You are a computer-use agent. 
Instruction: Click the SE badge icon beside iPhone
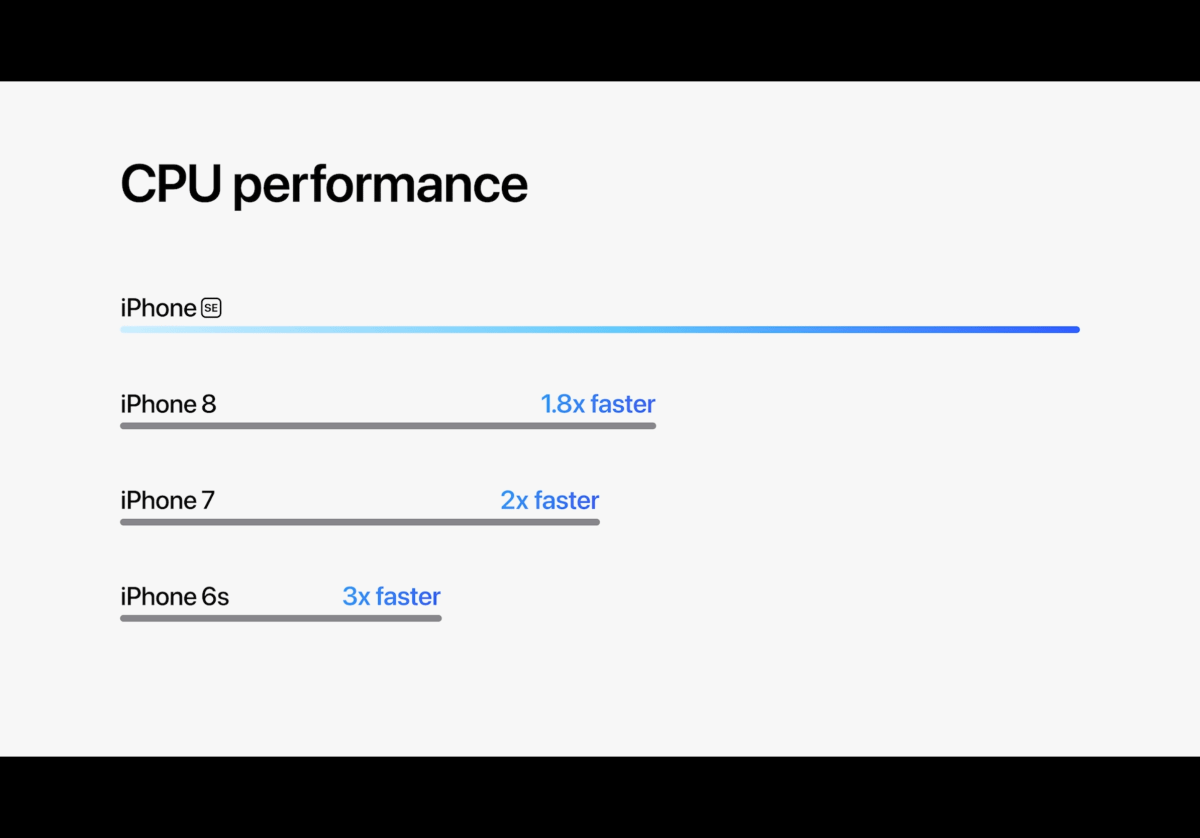[x=211, y=308]
